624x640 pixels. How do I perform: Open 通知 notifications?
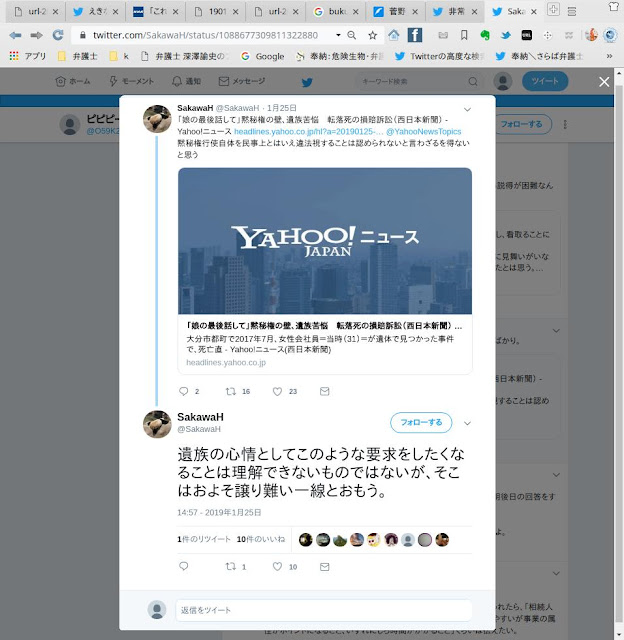tap(187, 81)
